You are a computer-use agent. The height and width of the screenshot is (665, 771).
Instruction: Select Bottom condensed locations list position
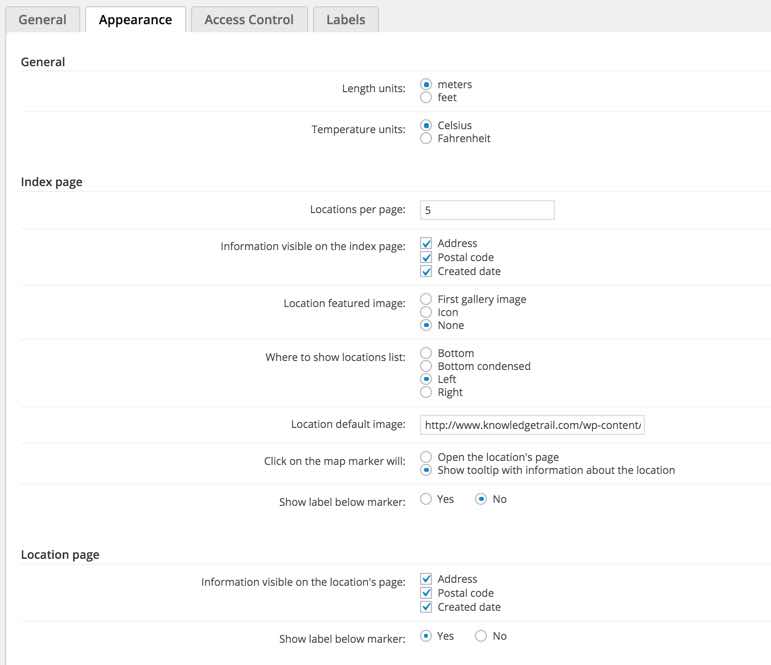(426, 366)
